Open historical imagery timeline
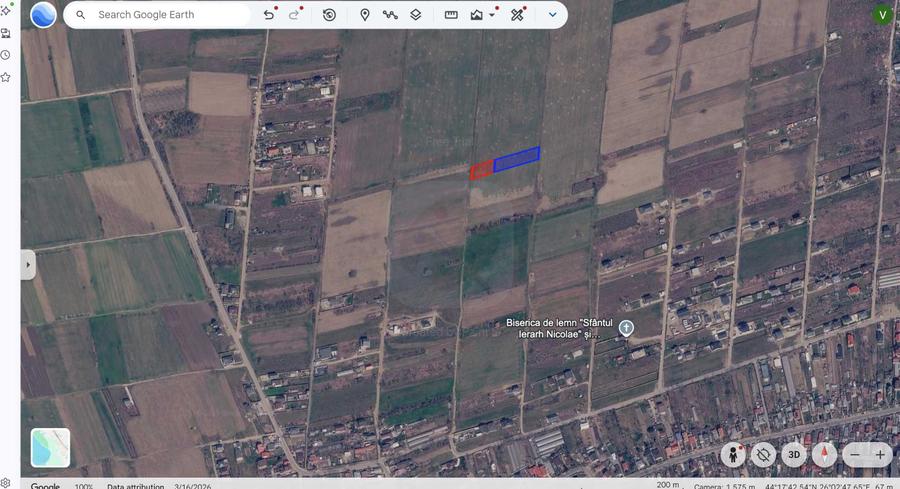Viewport: 900px width, 489px height. [329, 15]
